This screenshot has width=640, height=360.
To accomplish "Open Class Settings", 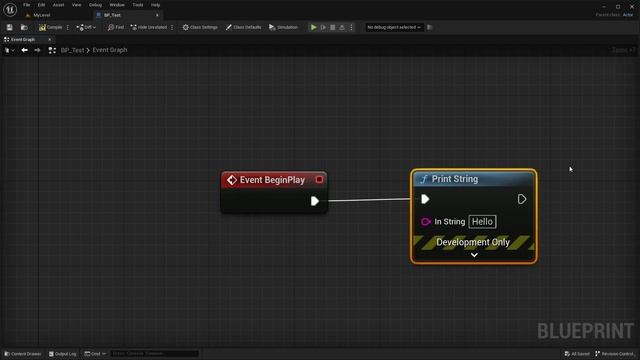I will tap(200, 27).
